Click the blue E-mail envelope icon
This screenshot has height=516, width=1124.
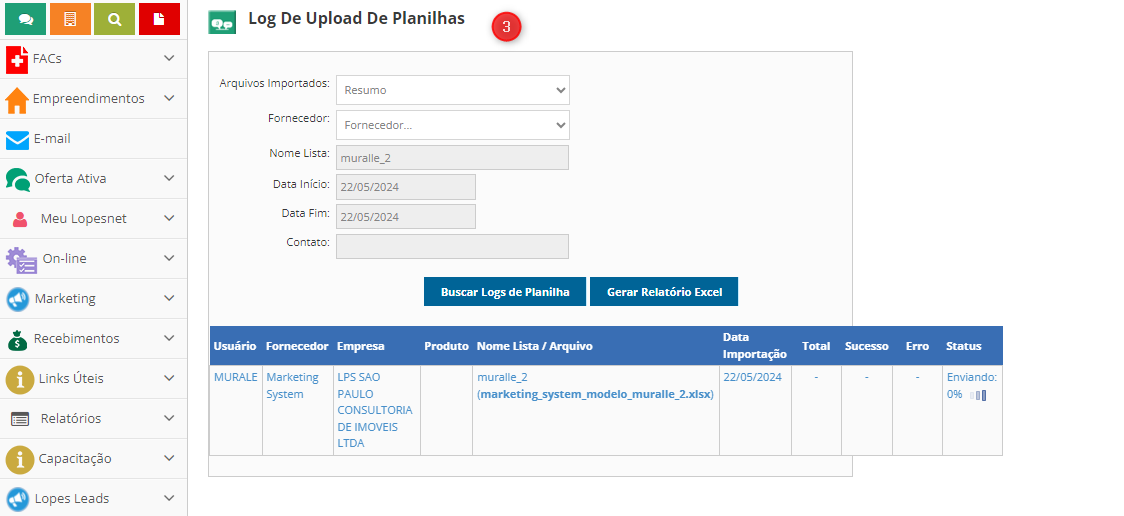[x=18, y=140]
